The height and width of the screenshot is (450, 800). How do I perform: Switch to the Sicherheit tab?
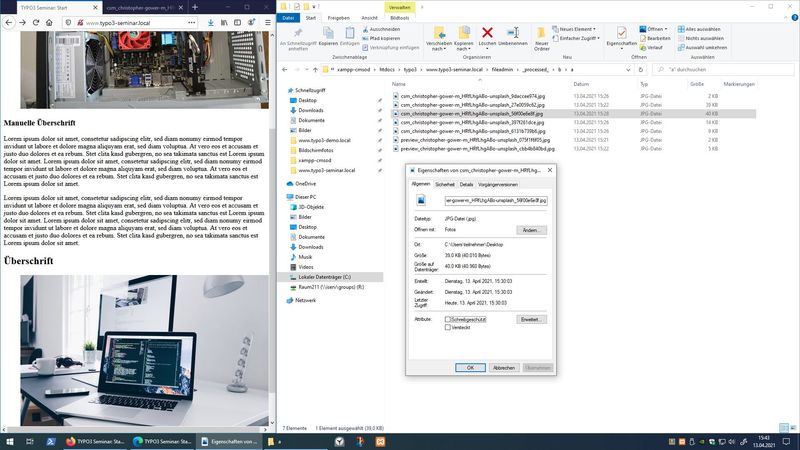tap(444, 184)
